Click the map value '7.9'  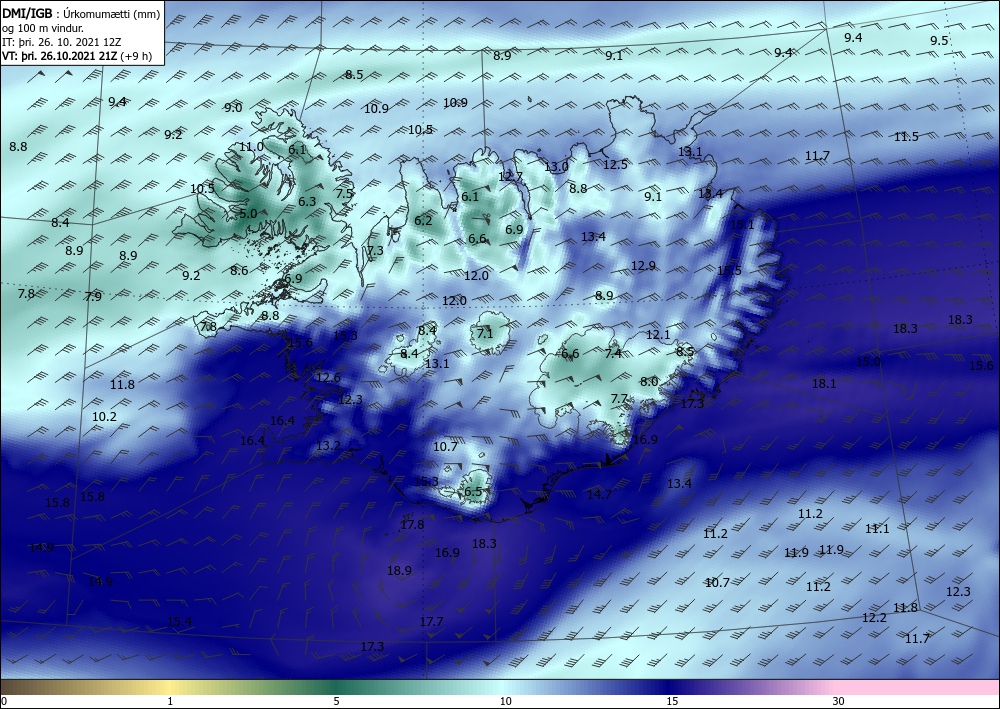click(x=92, y=296)
